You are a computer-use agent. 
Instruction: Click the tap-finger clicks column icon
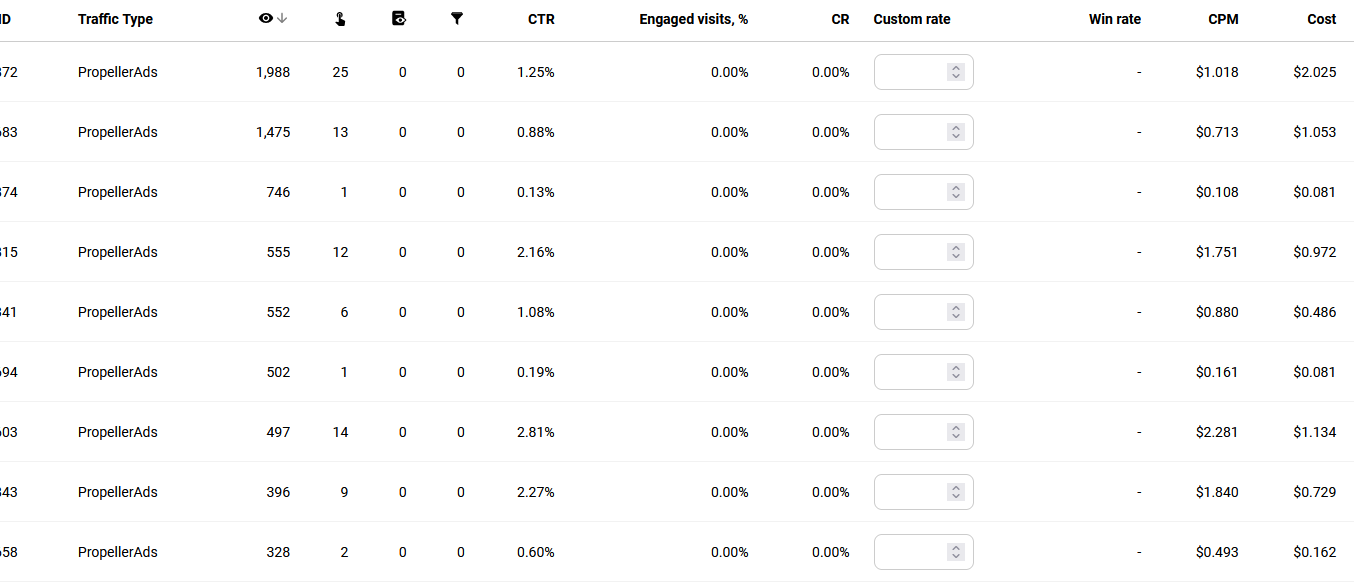tap(341, 18)
